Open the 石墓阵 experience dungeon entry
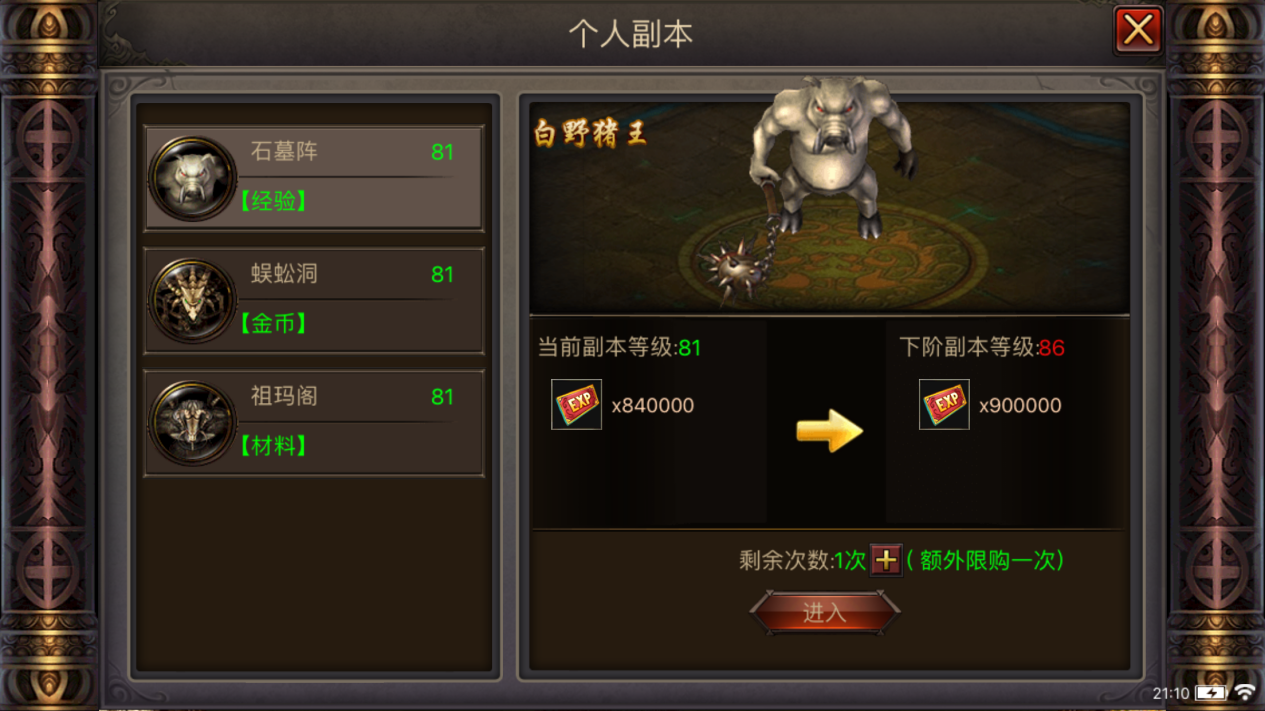 [314, 178]
